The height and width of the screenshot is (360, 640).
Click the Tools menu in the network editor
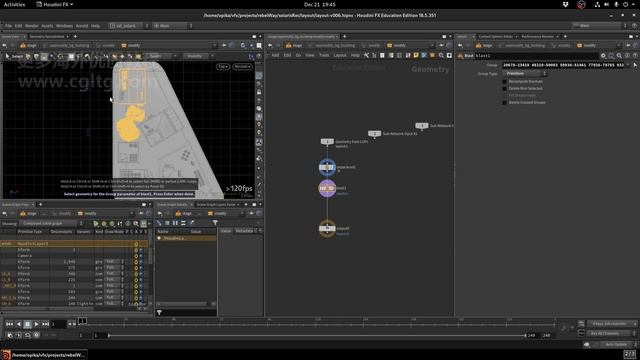click(324, 55)
